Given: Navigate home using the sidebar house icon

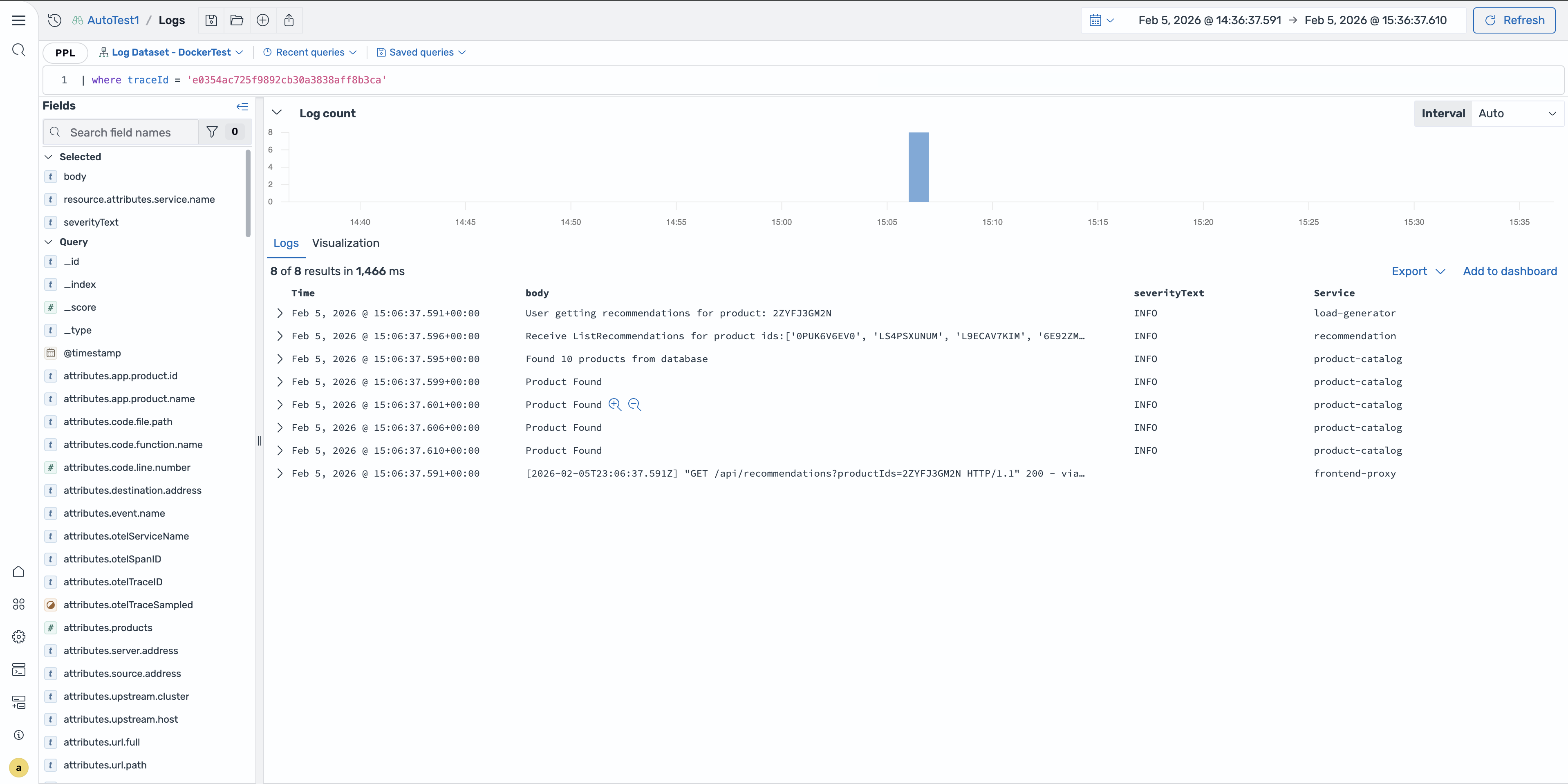Looking at the screenshot, I should (x=18, y=571).
